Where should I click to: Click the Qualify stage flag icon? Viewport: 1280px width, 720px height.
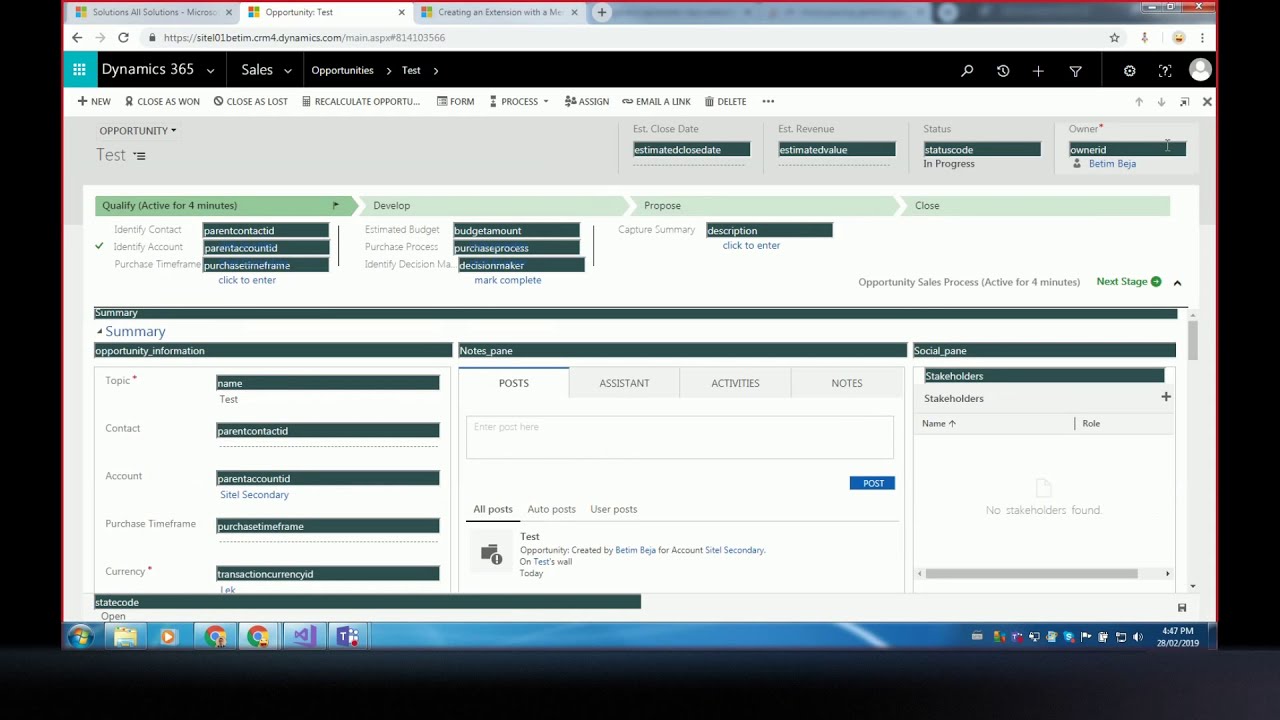click(336, 205)
